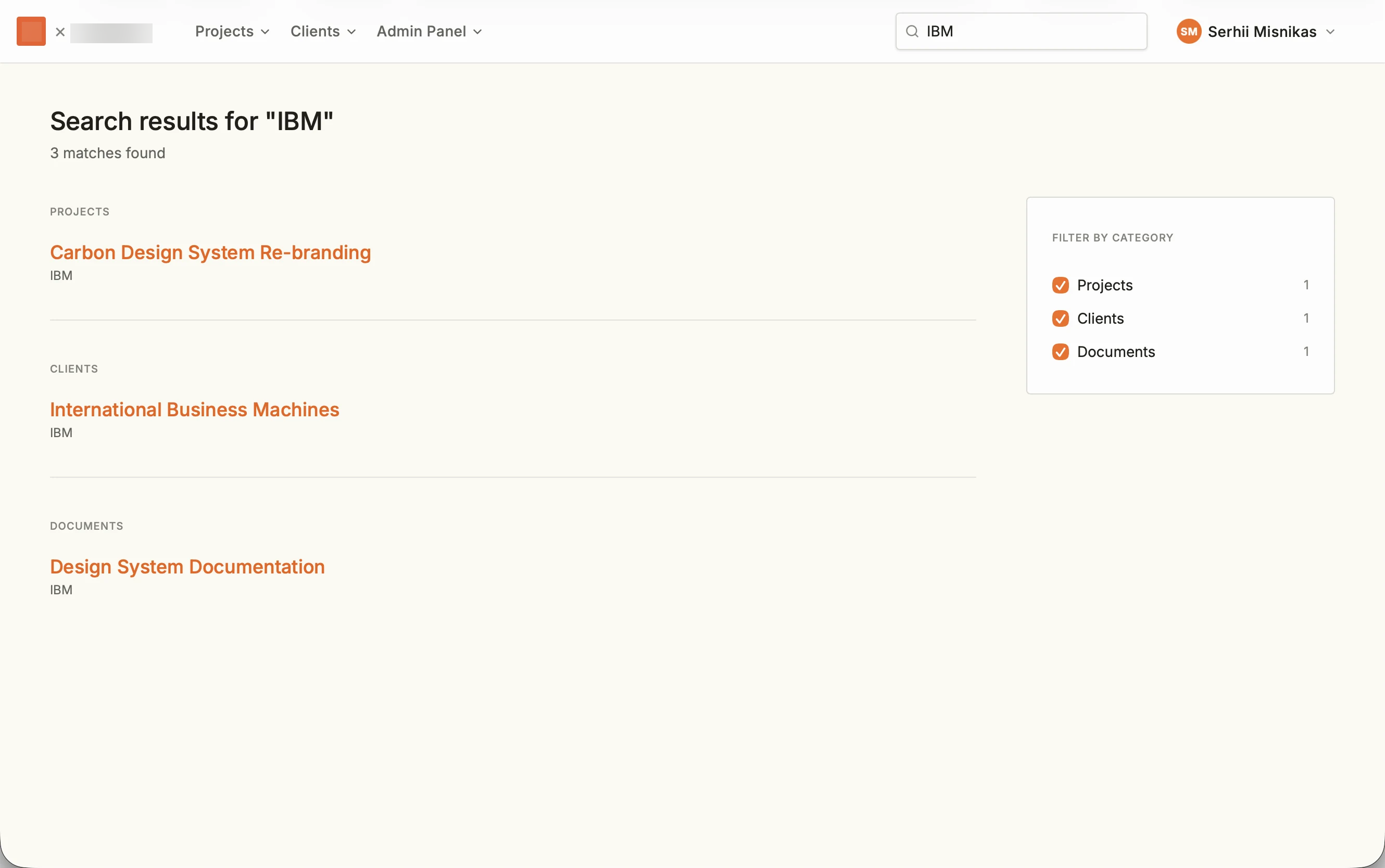Image resolution: width=1385 pixels, height=868 pixels.
Task: Expand the Clients chevron arrow
Action: (351, 32)
